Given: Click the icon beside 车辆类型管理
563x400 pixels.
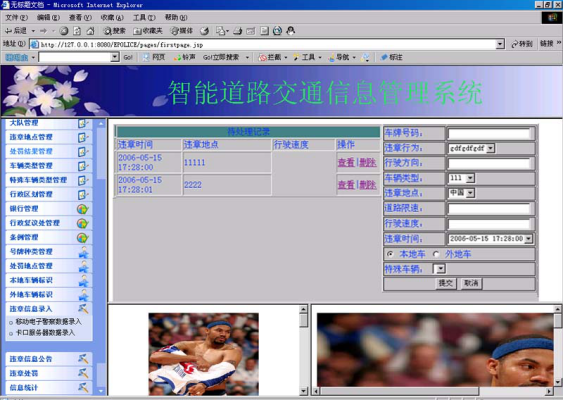Looking at the screenshot, I should [83, 166].
